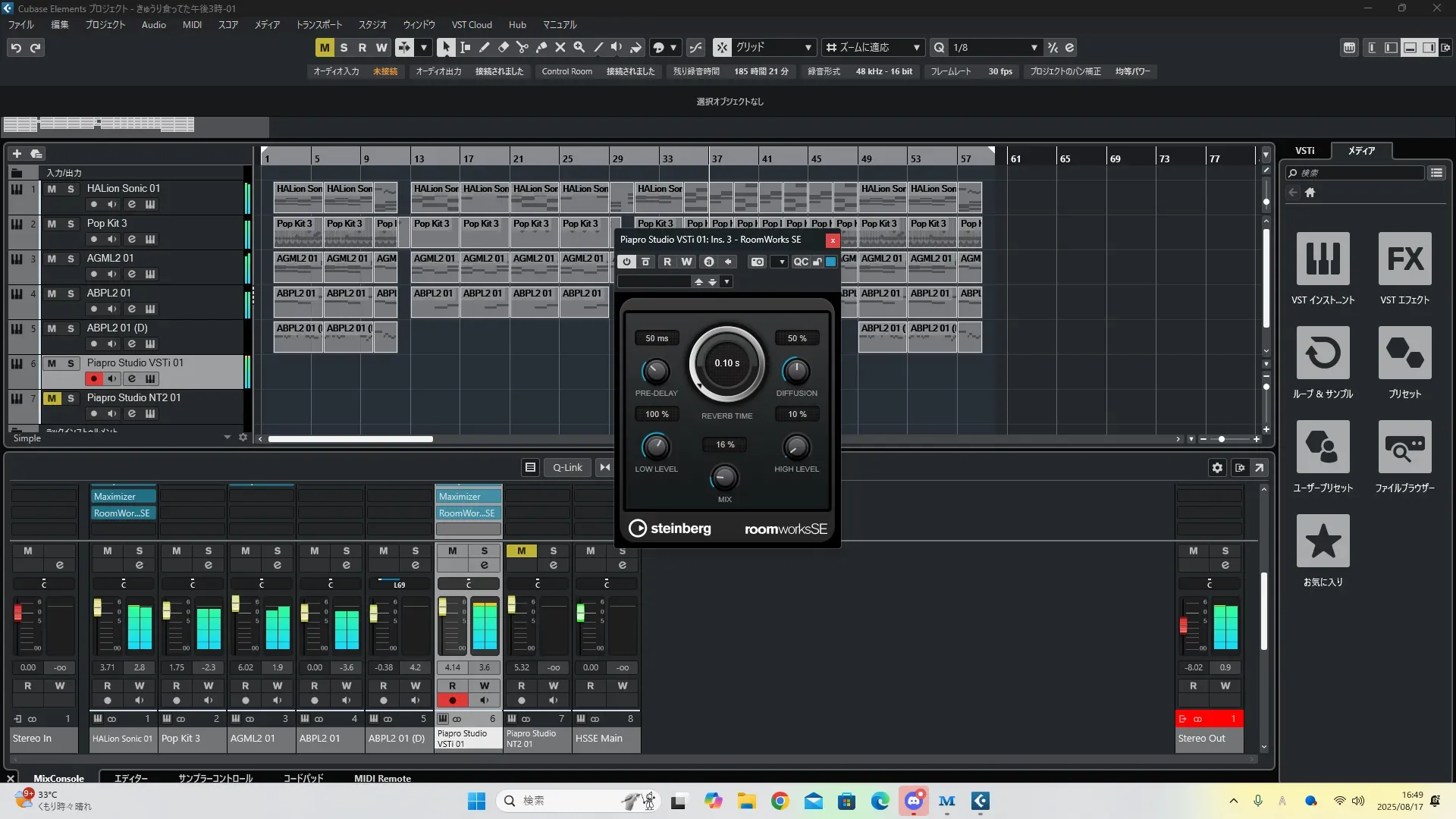The width and height of the screenshot is (1456, 819).
Task: Click the Undo arrow icon
Action: click(16, 47)
